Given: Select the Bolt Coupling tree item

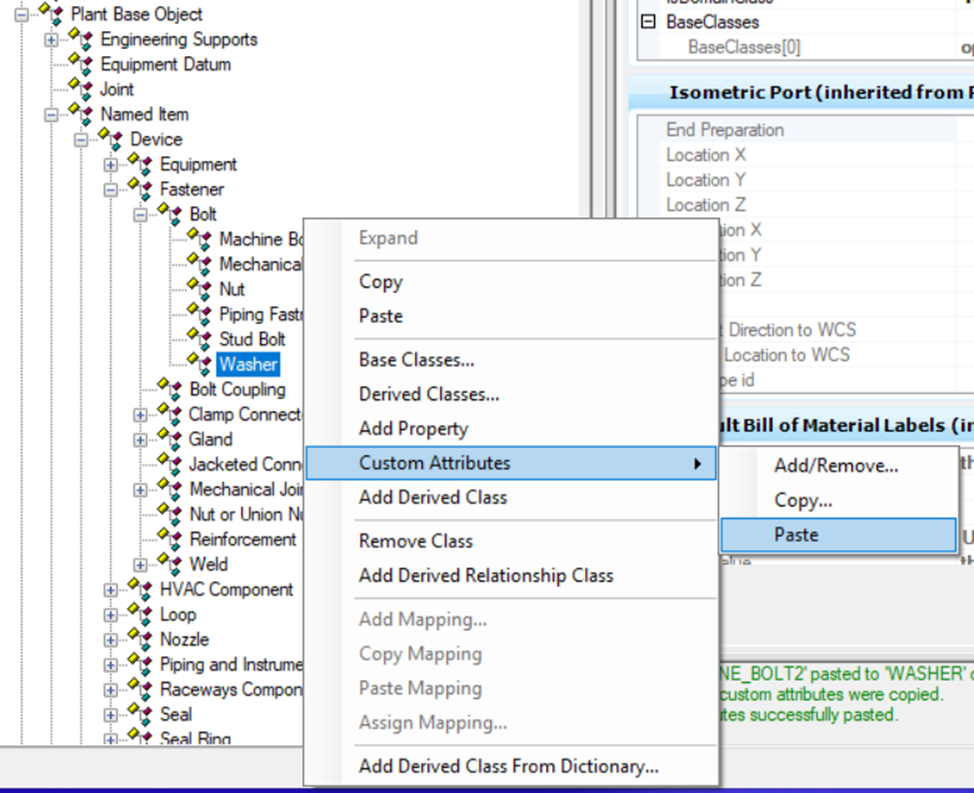Looking at the screenshot, I should coord(238,389).
